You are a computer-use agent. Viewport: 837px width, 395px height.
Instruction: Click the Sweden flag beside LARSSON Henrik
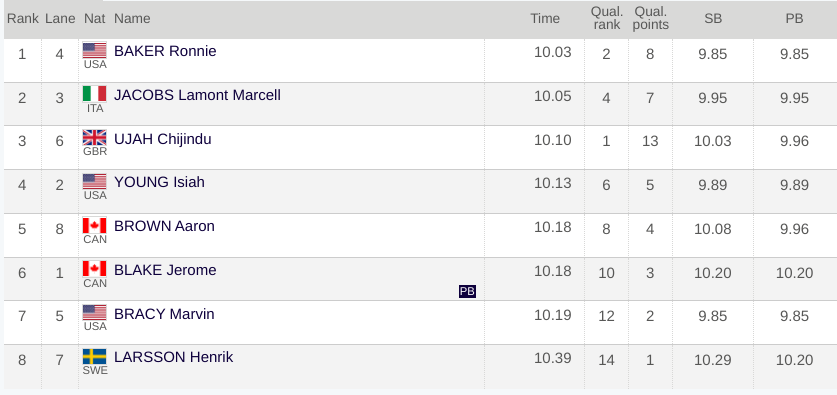click(x=94, y=357)
